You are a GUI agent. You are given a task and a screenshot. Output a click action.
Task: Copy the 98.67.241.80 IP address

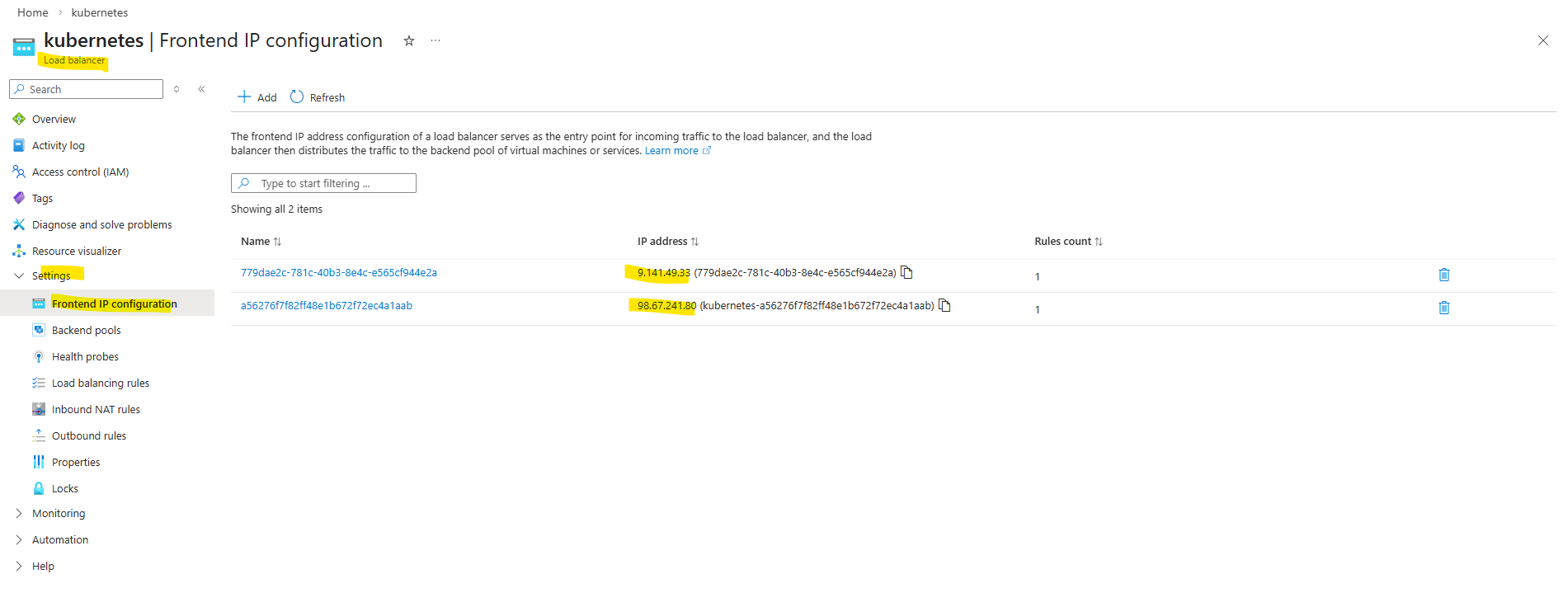[x=944, y=305]
